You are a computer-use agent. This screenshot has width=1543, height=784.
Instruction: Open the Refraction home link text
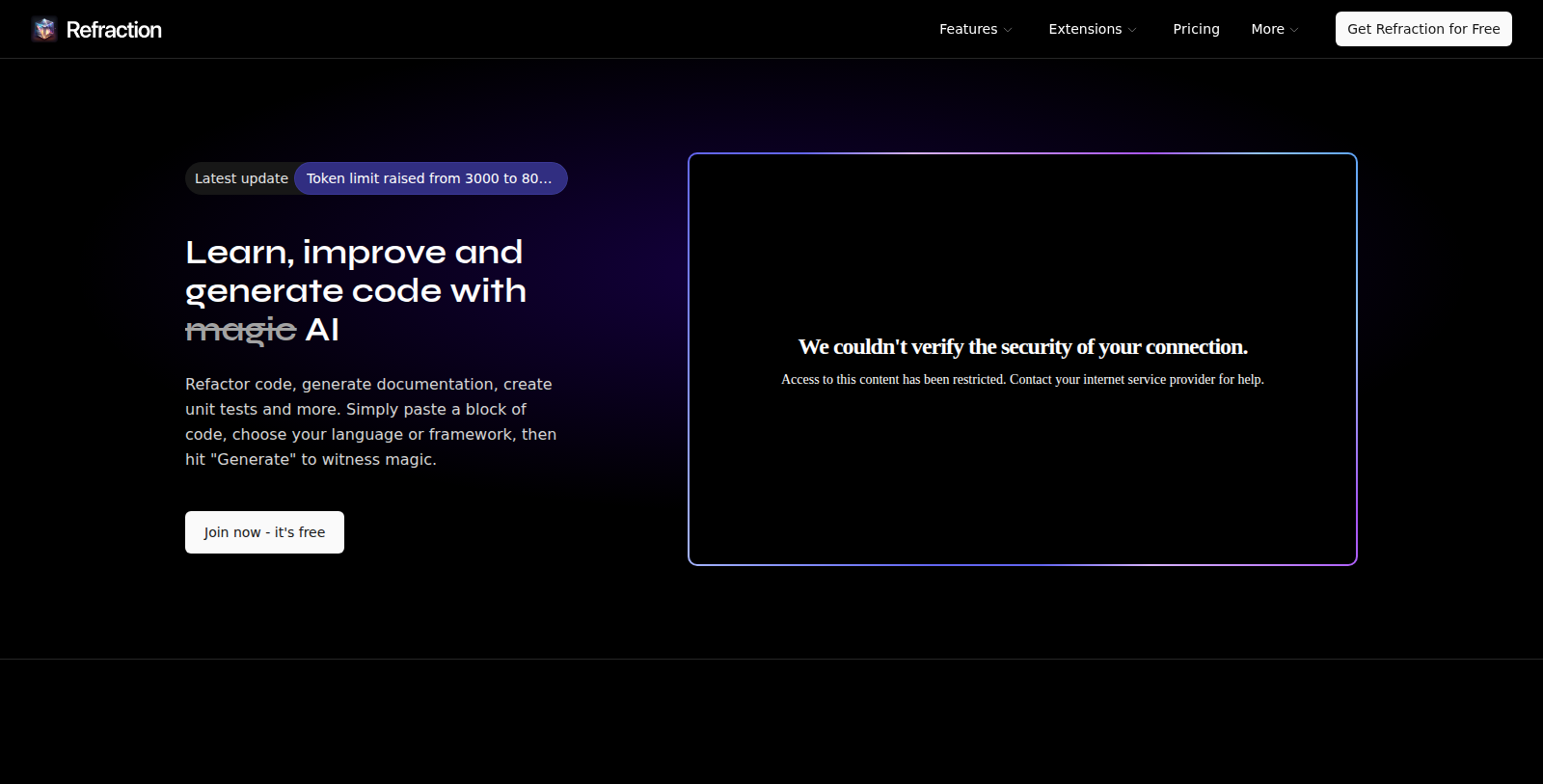pyautogui.click(x=114, y=30)
